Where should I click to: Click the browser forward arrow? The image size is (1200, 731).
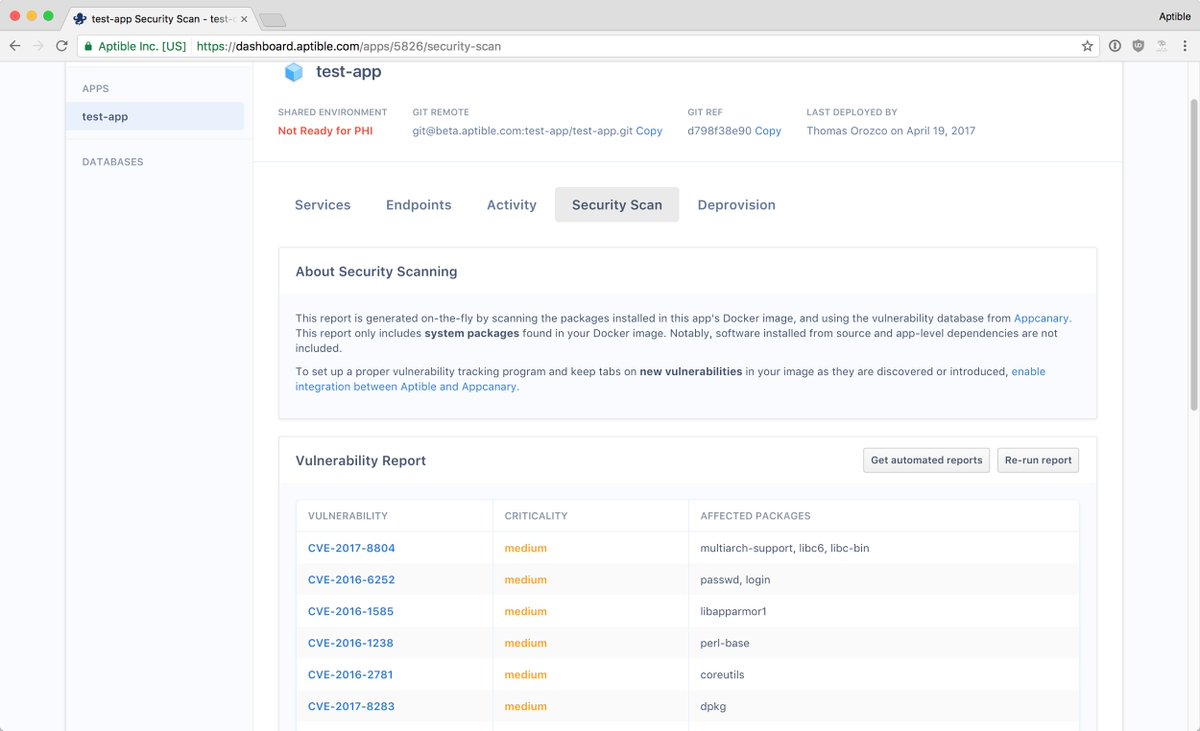click(x=39, y=46)
